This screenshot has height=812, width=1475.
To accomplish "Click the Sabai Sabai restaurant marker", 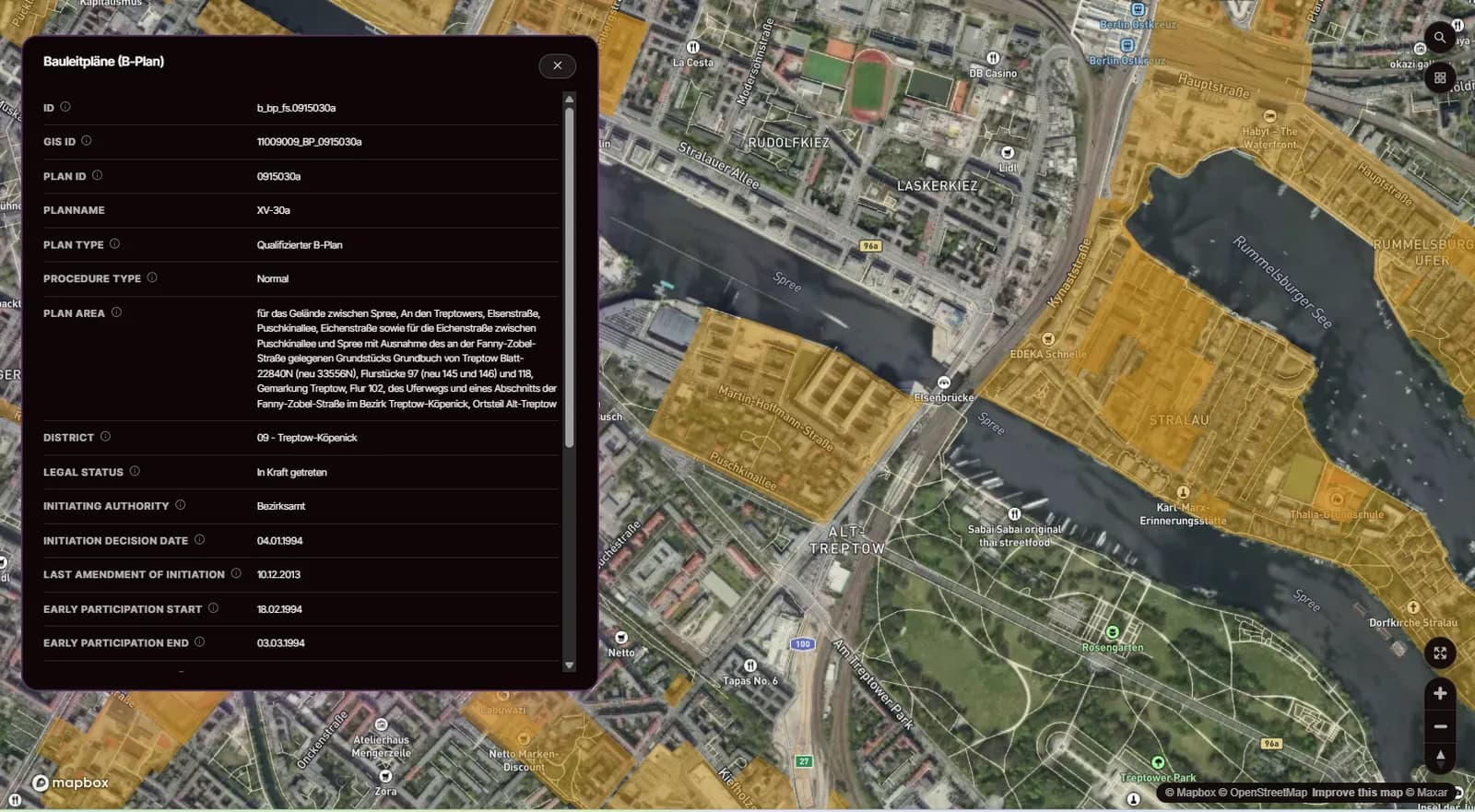I will coord(1014,514).
